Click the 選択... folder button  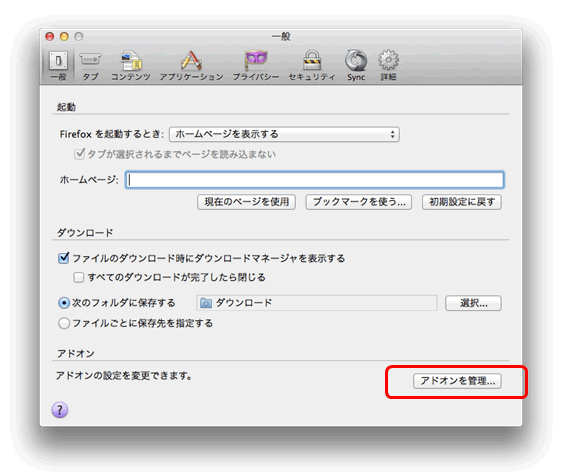pyautogui.click(x=473, y=303)
